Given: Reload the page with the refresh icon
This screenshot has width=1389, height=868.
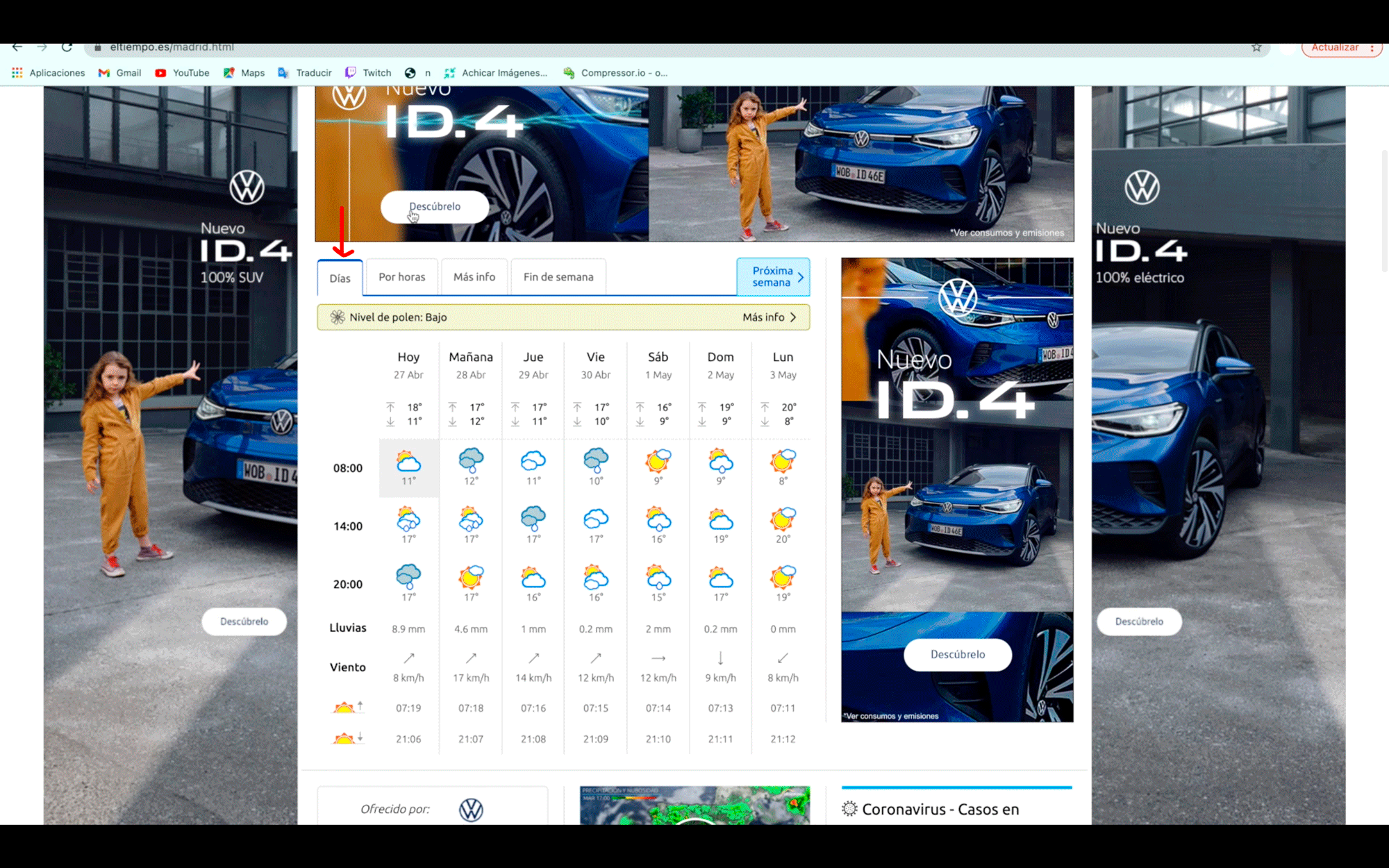Looking at the screenshot, I should [x=67, y=47].
